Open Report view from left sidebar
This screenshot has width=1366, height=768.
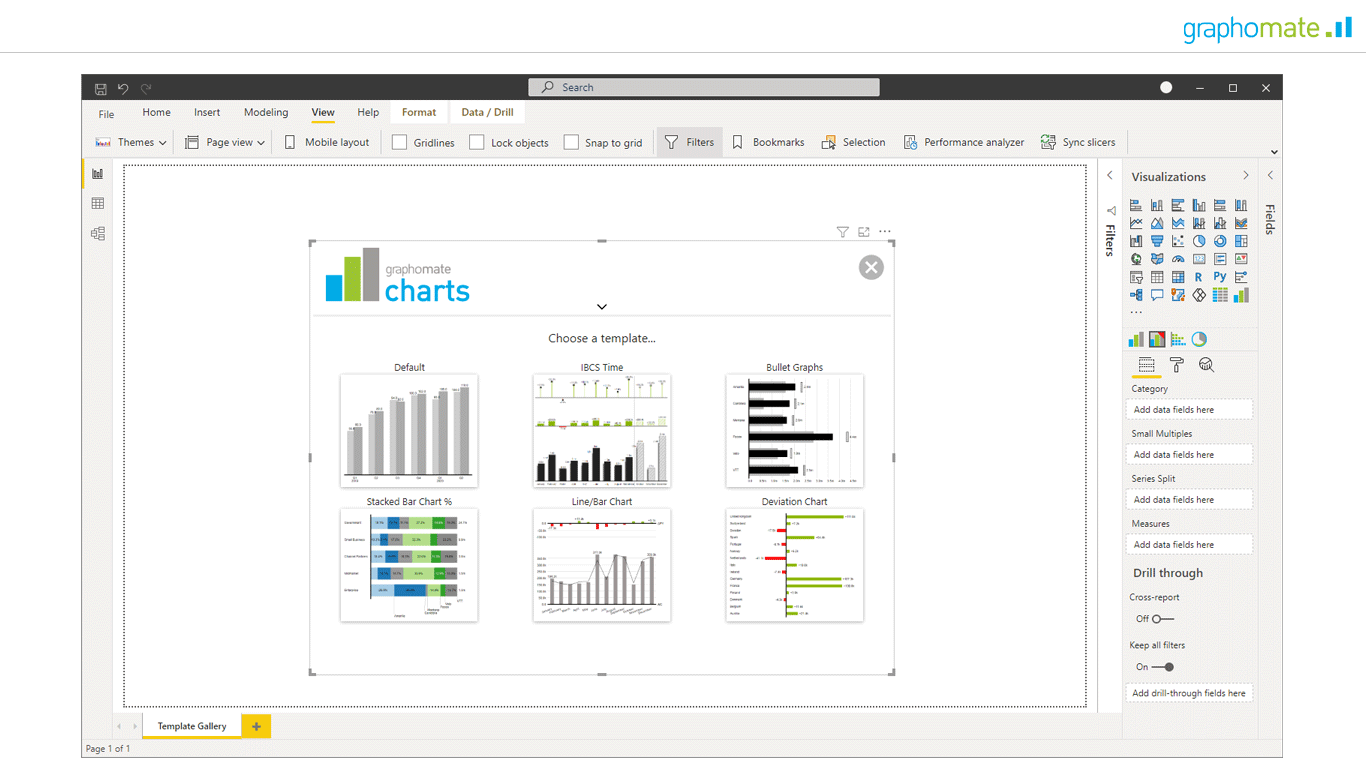pyautogui.click(x=97, y=174)
